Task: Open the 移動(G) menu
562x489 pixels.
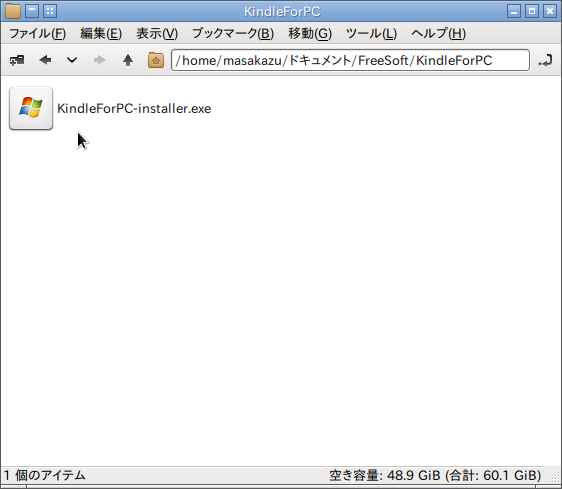Action: pyautogui.click(x=310, y=34)
